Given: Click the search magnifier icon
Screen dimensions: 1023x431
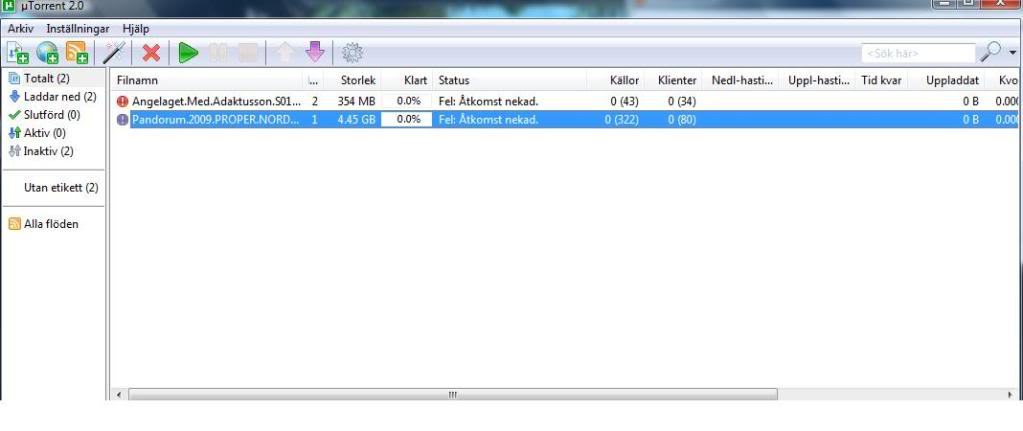Looking at the screenshot, I should 990,52.
